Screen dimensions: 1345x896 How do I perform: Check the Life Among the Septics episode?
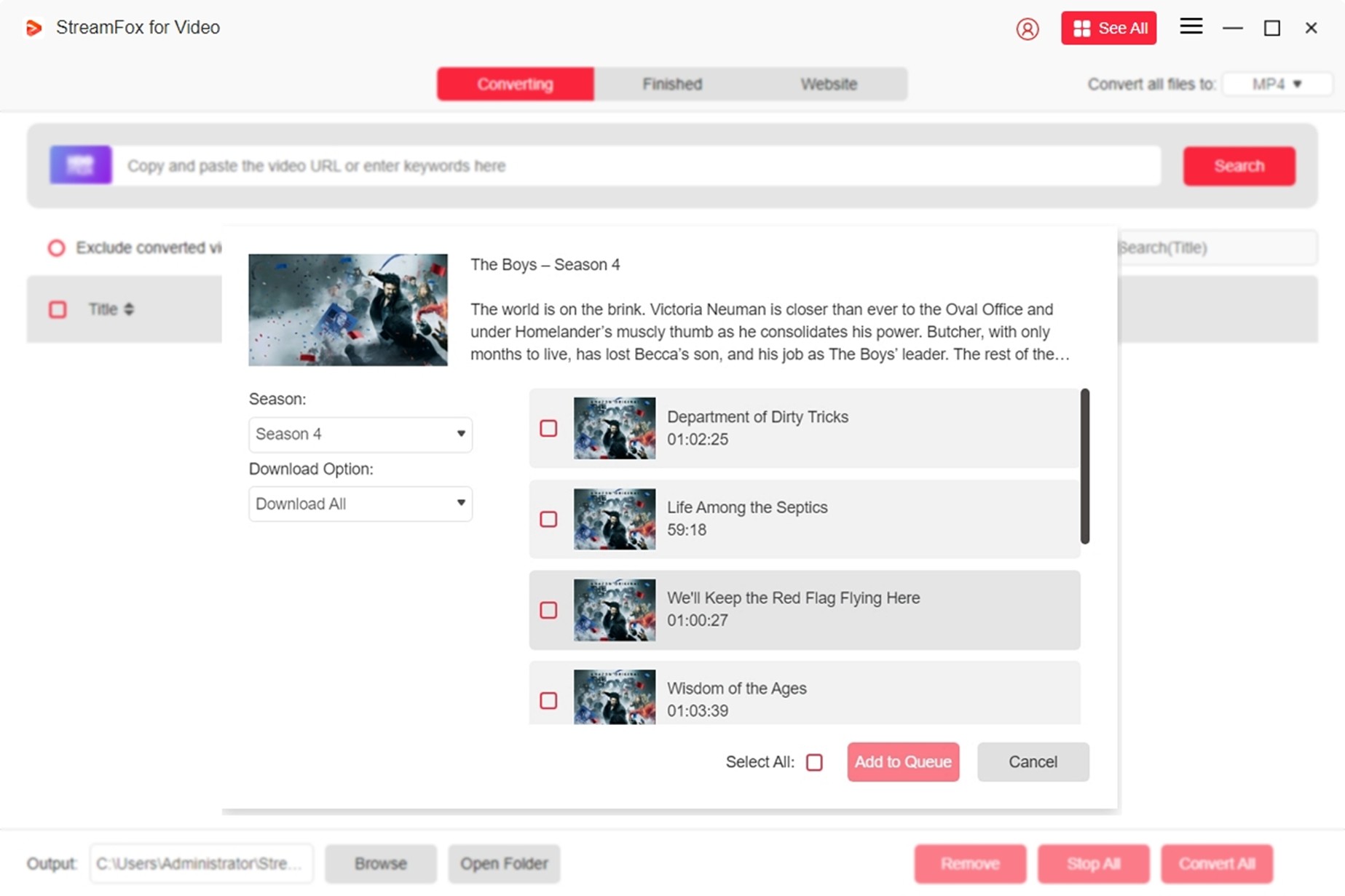pos(548,519)
